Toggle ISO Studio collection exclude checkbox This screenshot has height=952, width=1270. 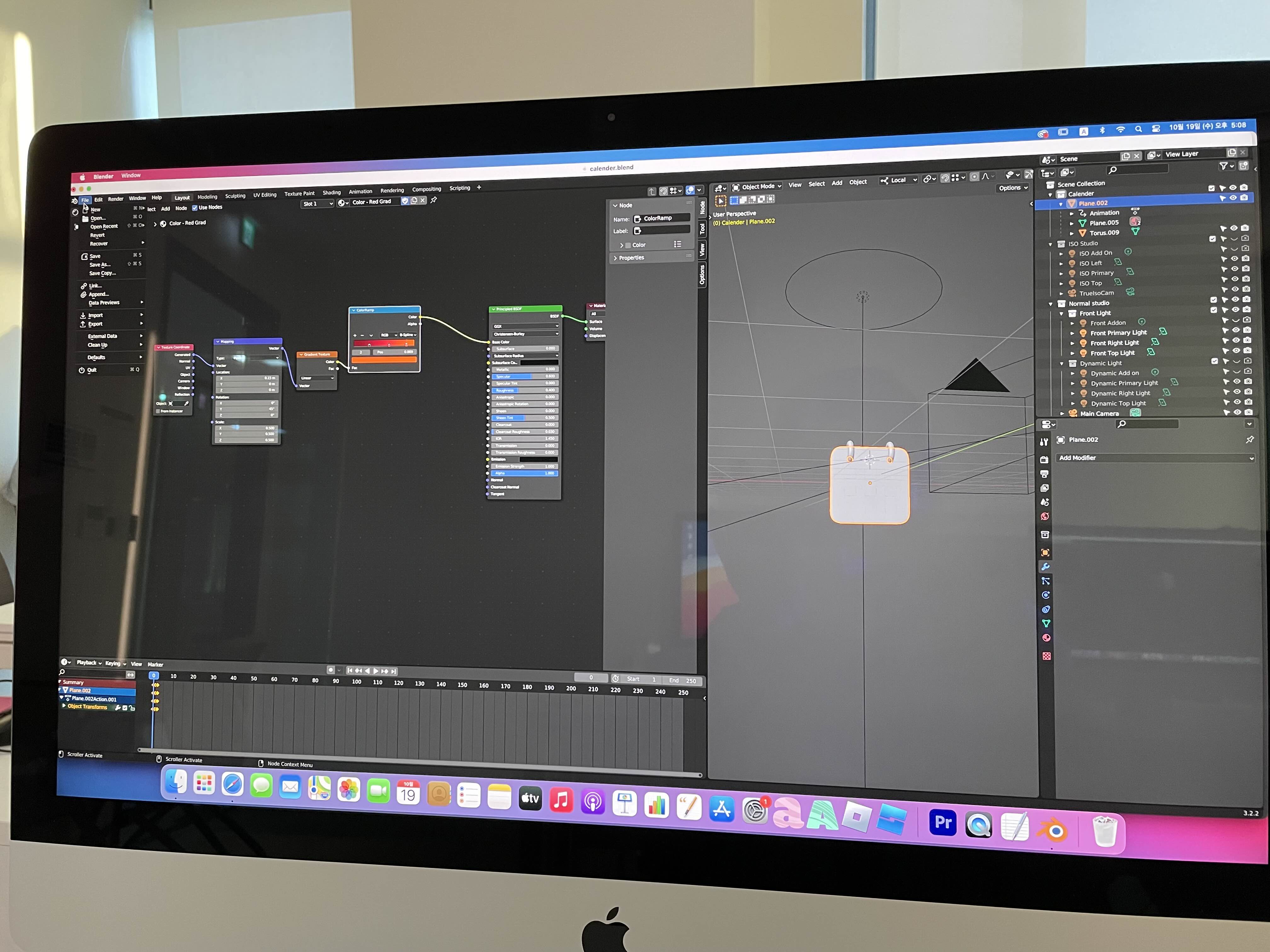coord(1212,239)
